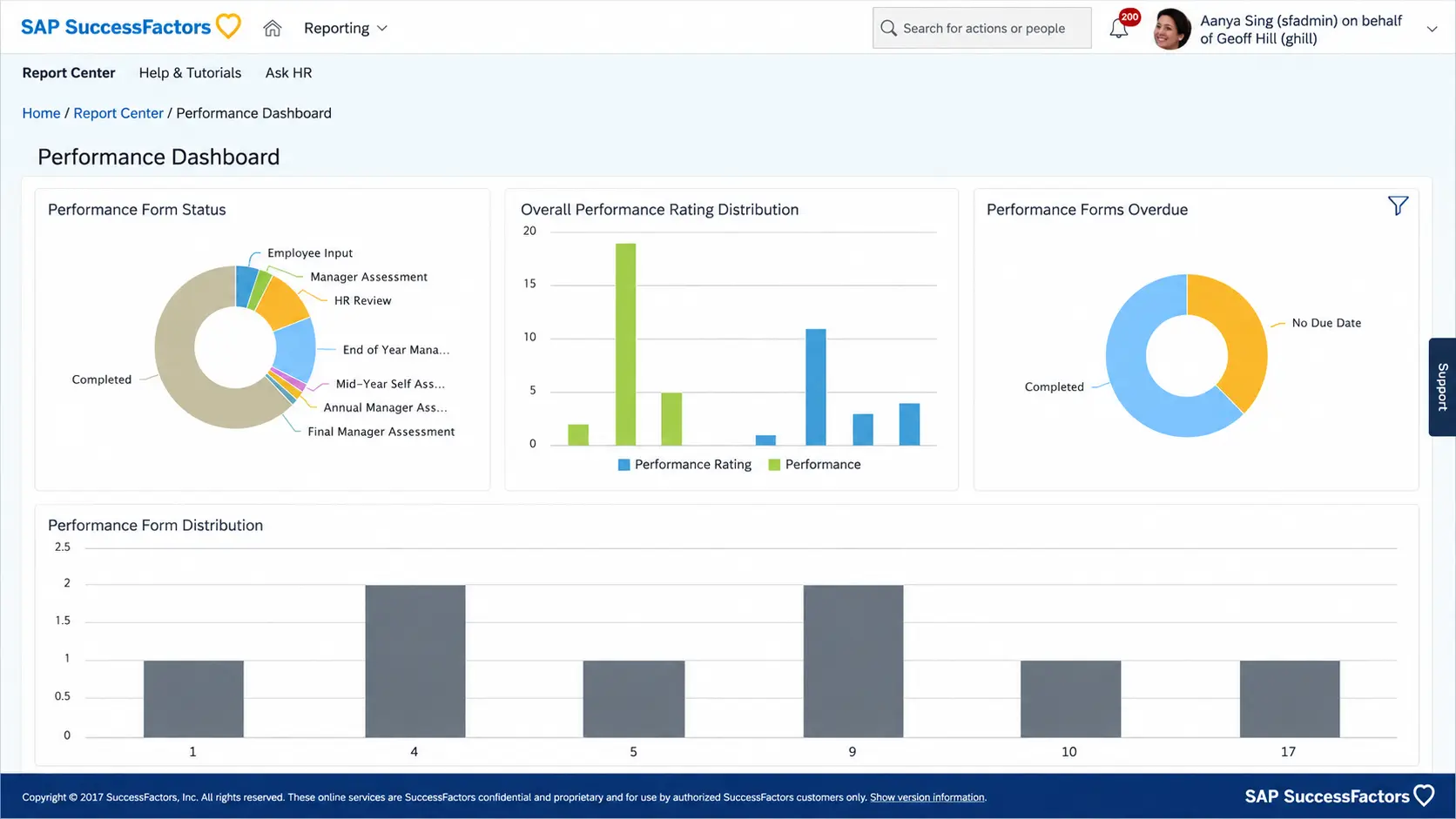Expand the Reporting dropdown menu
This screenshot has height=819, width=1456.
click(345, 28)
